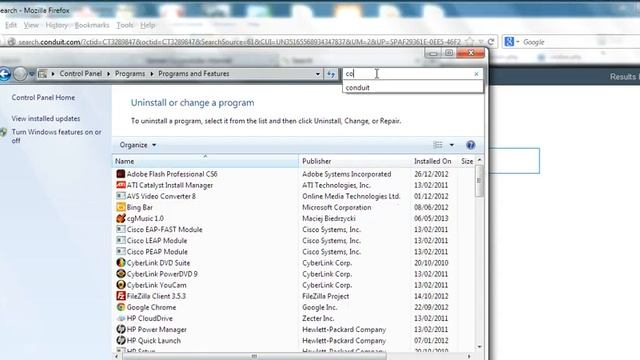
Task: Open the Firefox Bookmarks menu
Action: pos(92,25)
